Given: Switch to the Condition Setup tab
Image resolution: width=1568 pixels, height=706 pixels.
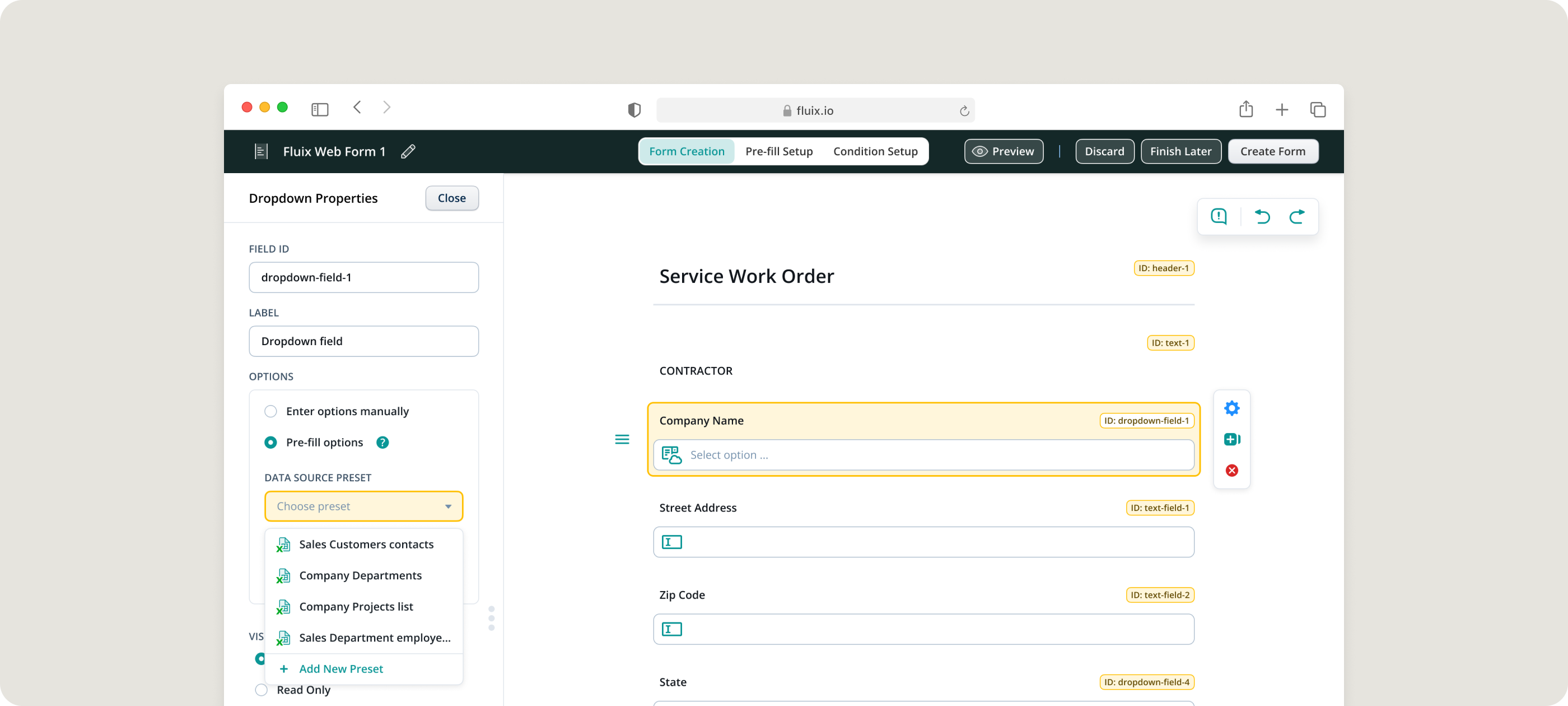Looking at the screenshot, I should point(875,151).
